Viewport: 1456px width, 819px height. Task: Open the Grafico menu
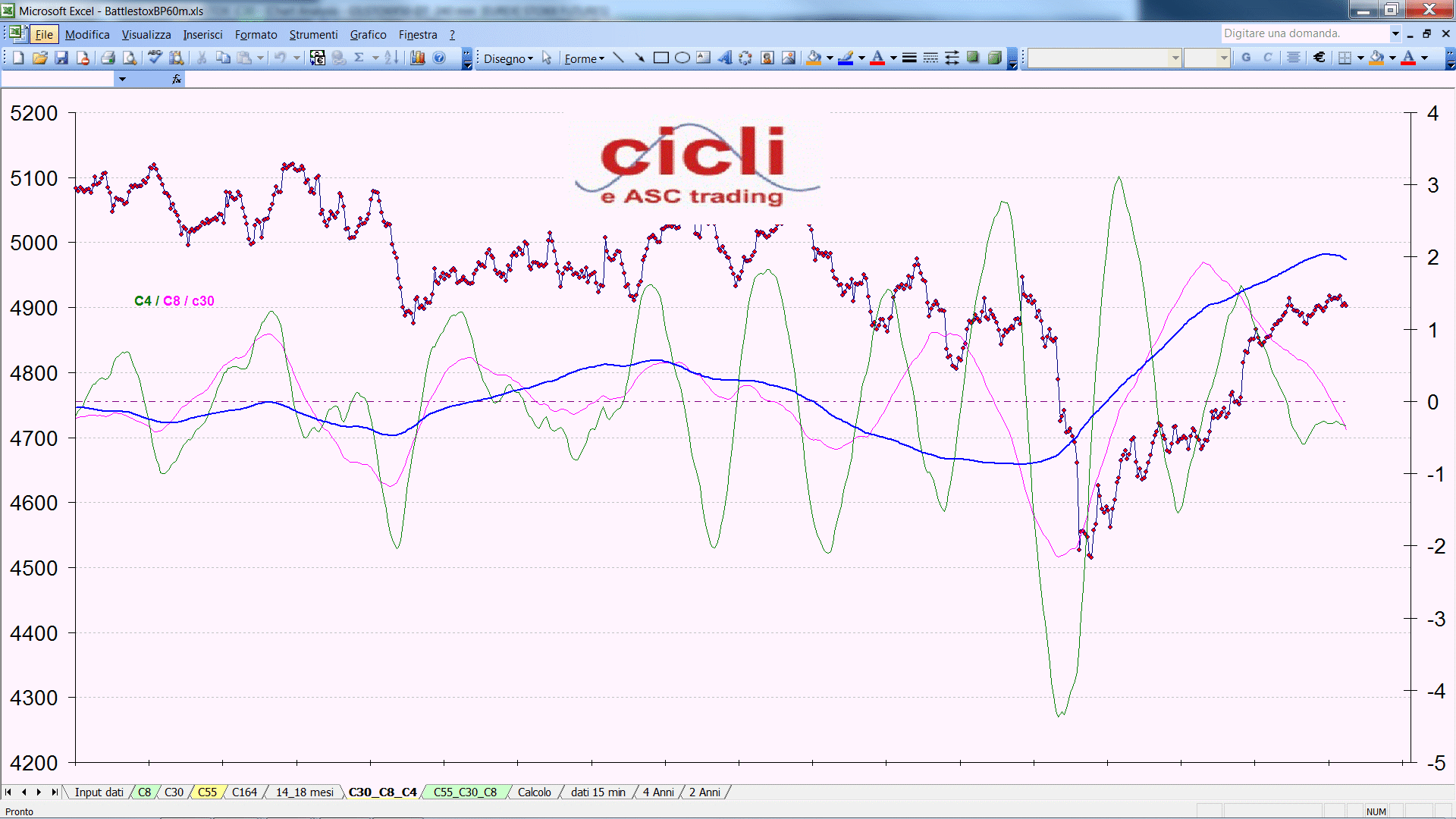click(368, 35)
